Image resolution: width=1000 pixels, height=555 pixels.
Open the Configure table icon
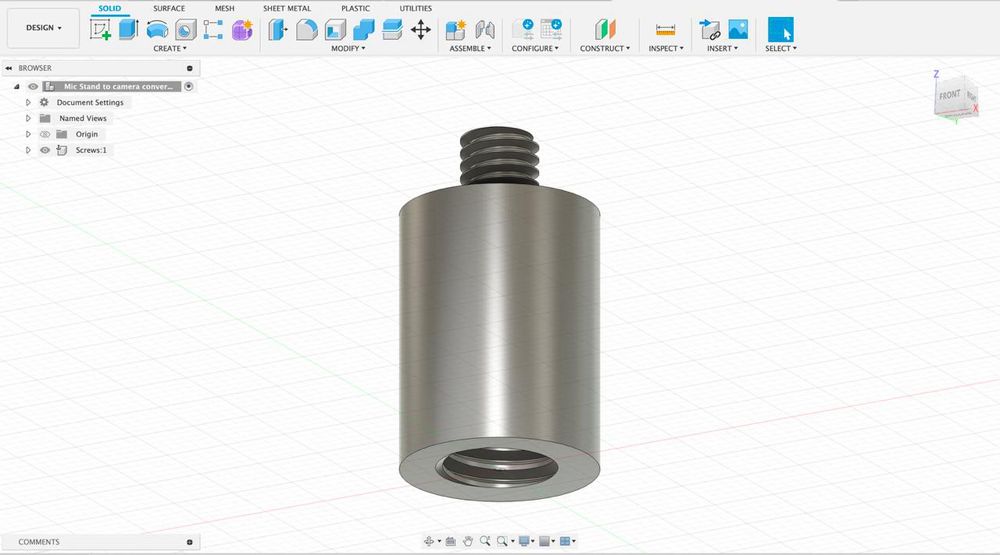[552, 29]
